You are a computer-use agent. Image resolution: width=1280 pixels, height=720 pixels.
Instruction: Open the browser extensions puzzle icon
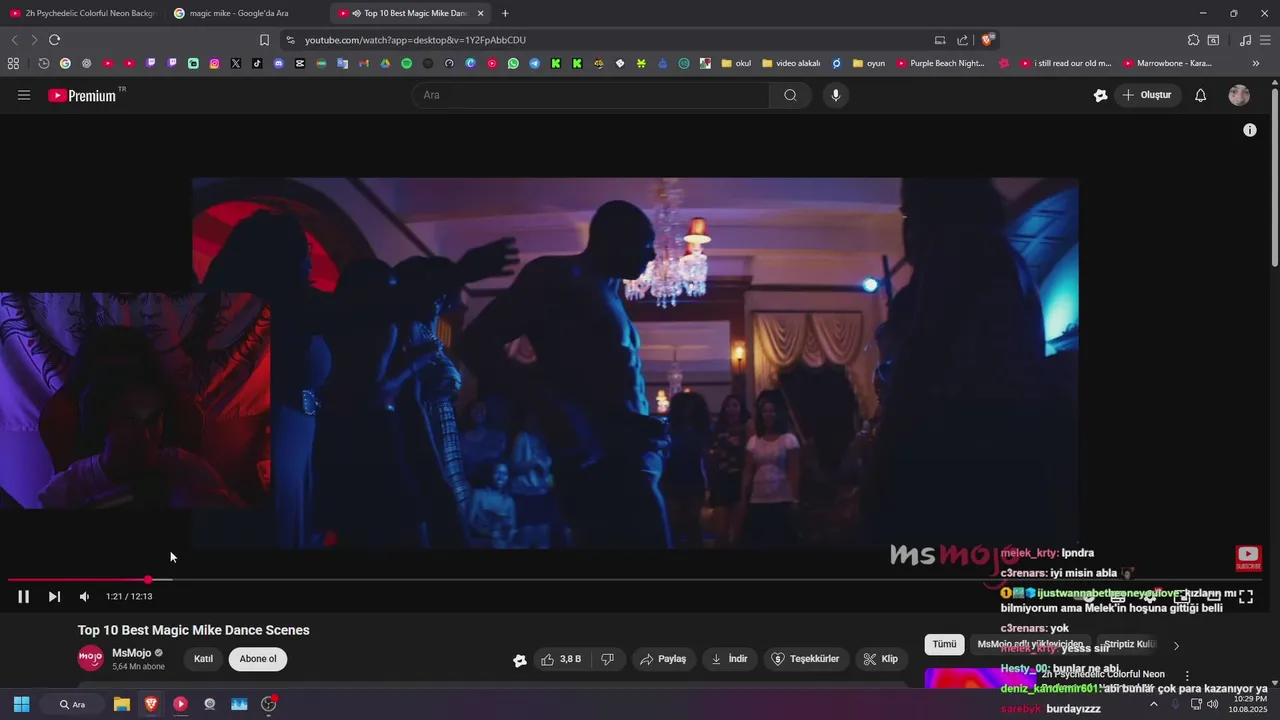(1193, 40)
